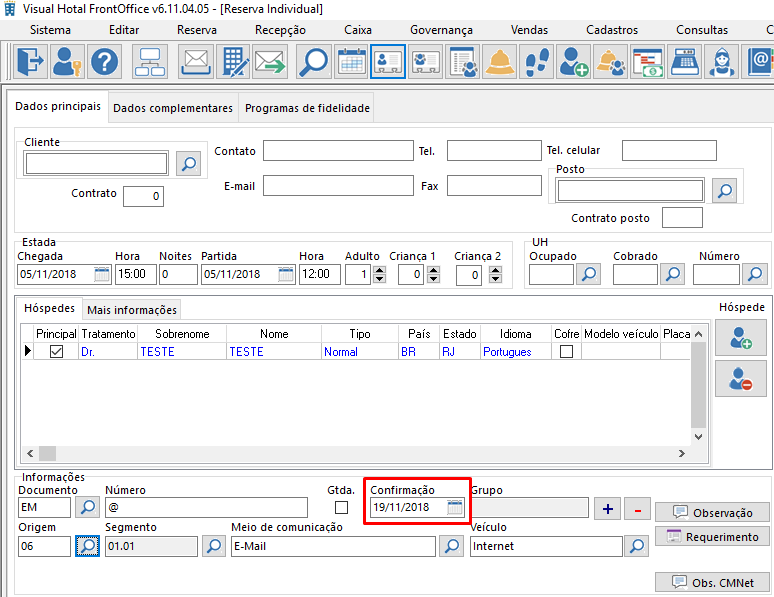Click the exit door toolbar icon
The image size is (774, 597).
tap(31, 62)
